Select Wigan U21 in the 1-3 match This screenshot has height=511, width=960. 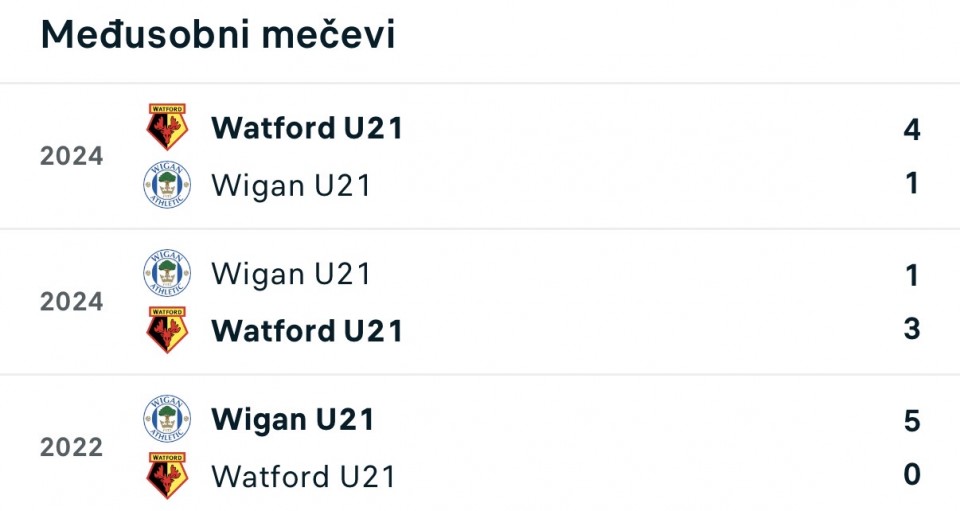point(291,273)
